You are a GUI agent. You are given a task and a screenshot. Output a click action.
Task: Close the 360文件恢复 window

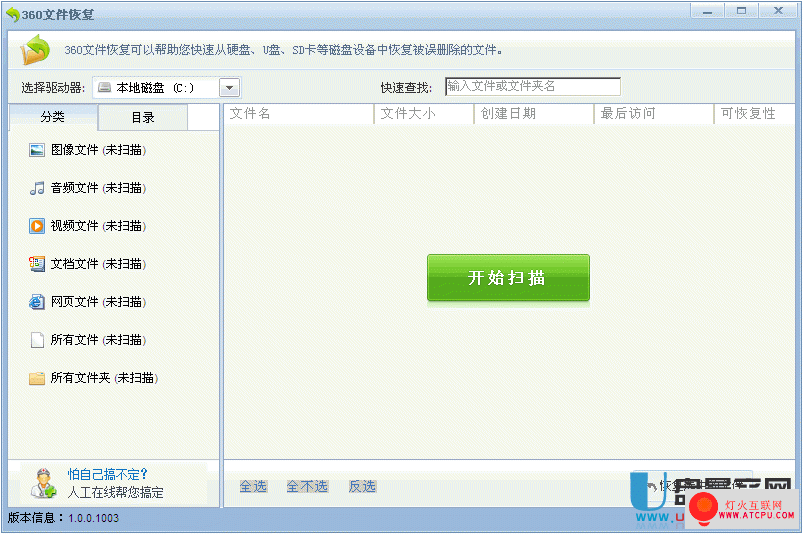[x=778, y=11]
